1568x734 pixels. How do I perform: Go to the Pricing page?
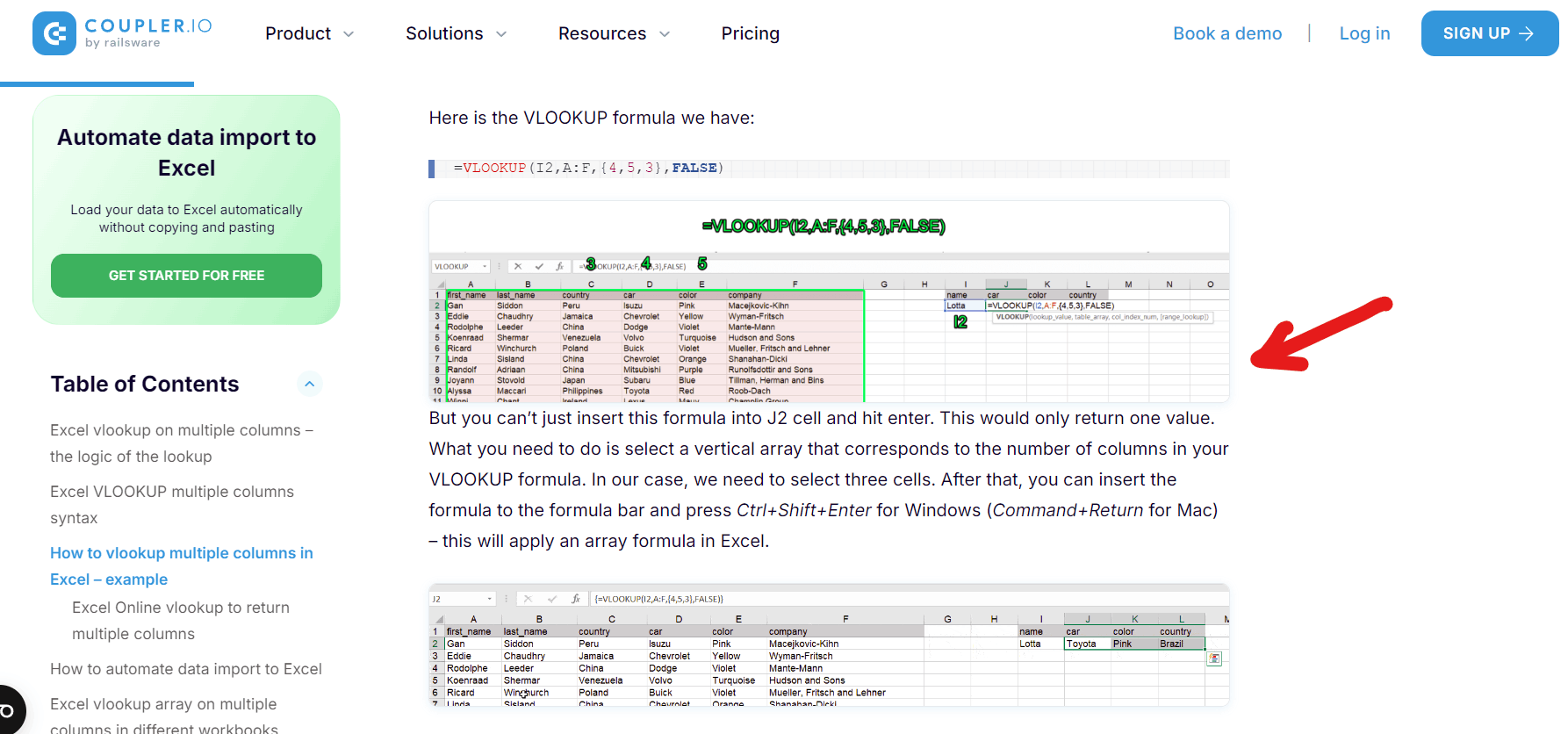[750, 33]
